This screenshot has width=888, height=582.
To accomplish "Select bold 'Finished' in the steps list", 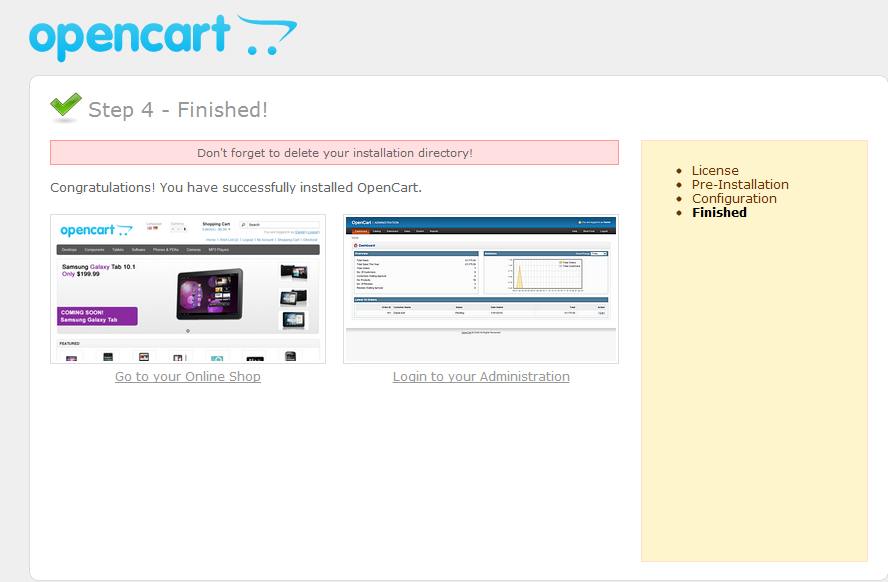I will 719,213.
